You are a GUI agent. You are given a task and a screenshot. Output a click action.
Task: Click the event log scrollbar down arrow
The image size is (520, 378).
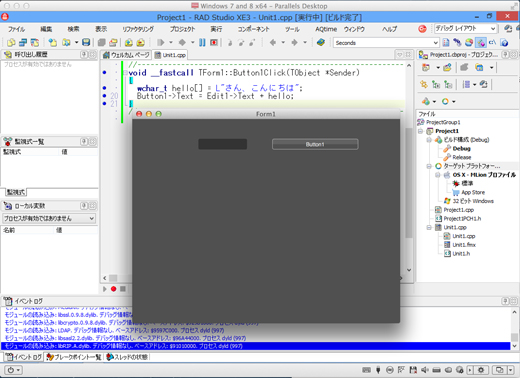point(514,346)
